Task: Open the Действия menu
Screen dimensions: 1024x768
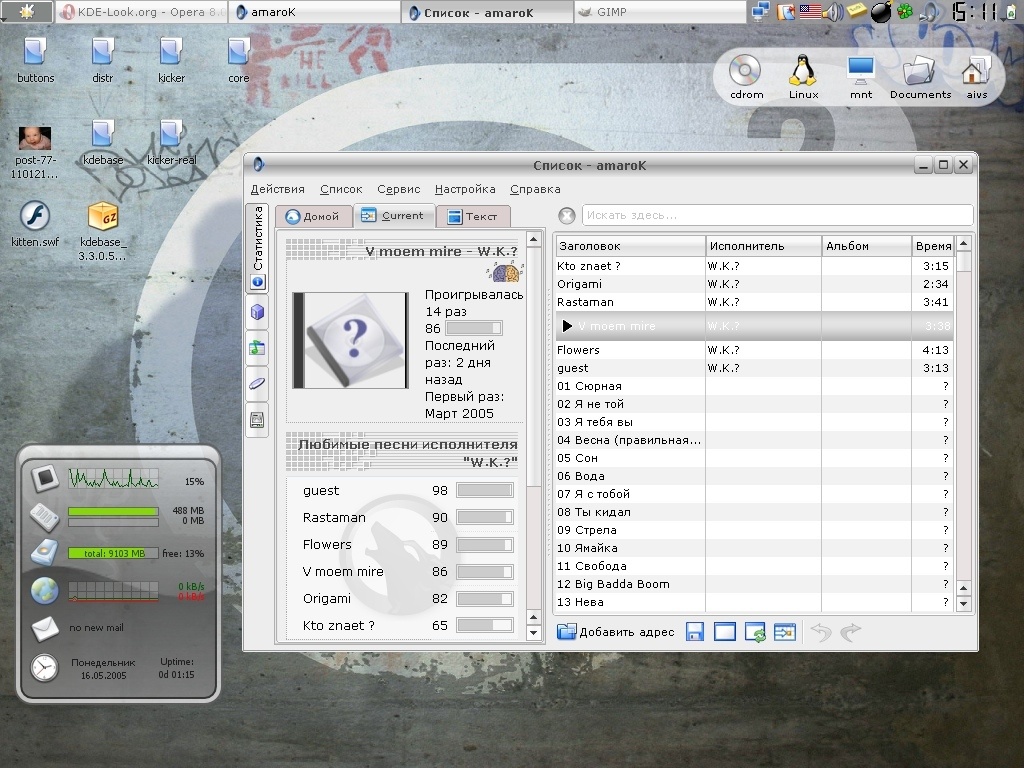Action: [x=278, y=189]
